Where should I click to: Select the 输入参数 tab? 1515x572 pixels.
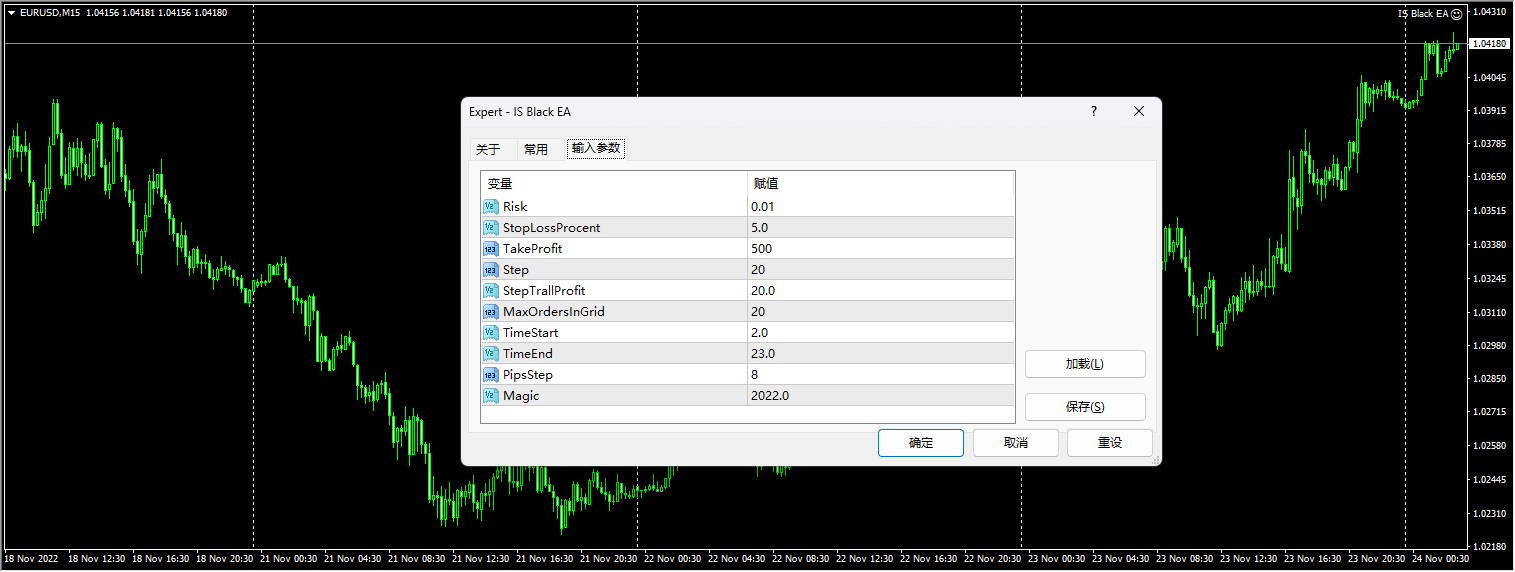pos(596,149)
